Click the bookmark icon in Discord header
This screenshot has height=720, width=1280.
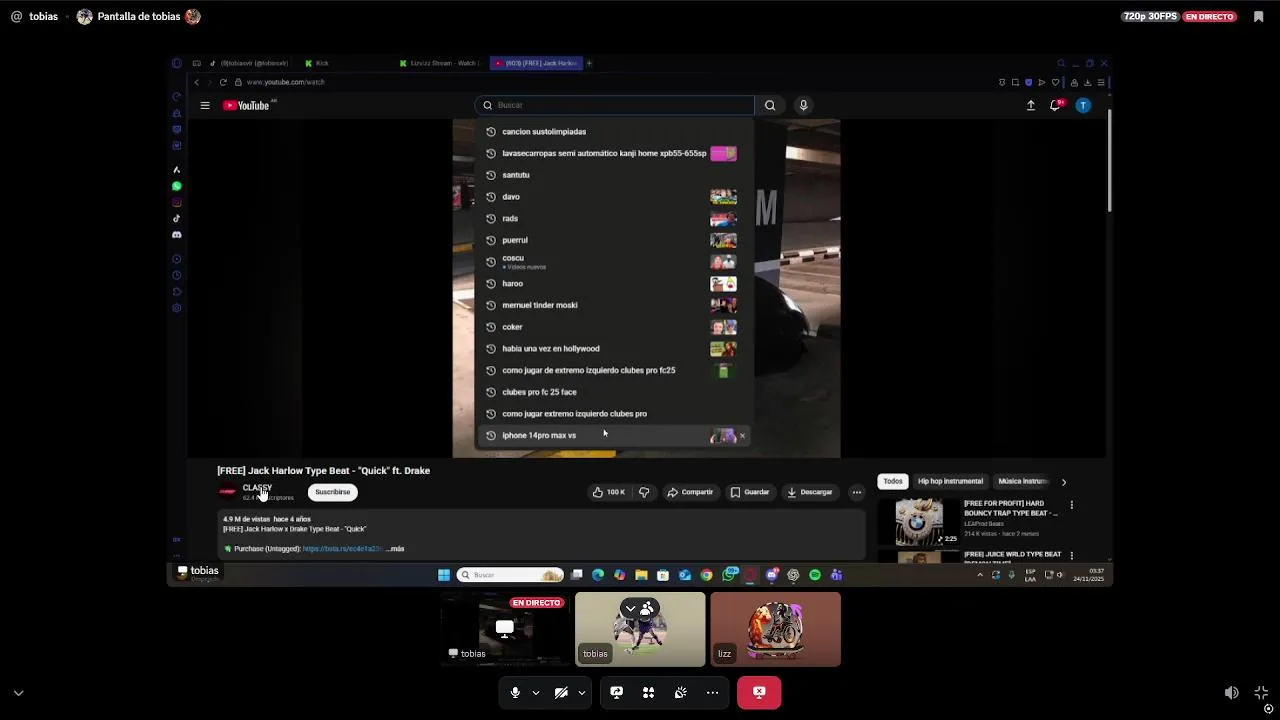(x=1258, y=16)
